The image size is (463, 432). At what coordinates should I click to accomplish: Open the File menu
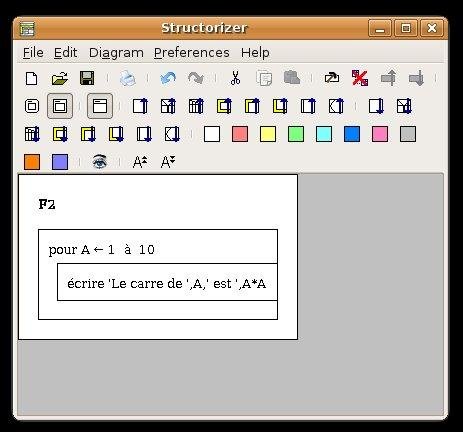click(33, 53)
